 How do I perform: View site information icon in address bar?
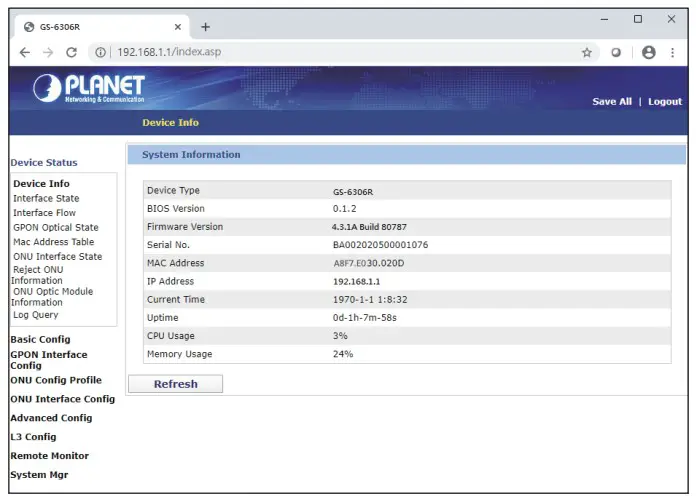101,52
